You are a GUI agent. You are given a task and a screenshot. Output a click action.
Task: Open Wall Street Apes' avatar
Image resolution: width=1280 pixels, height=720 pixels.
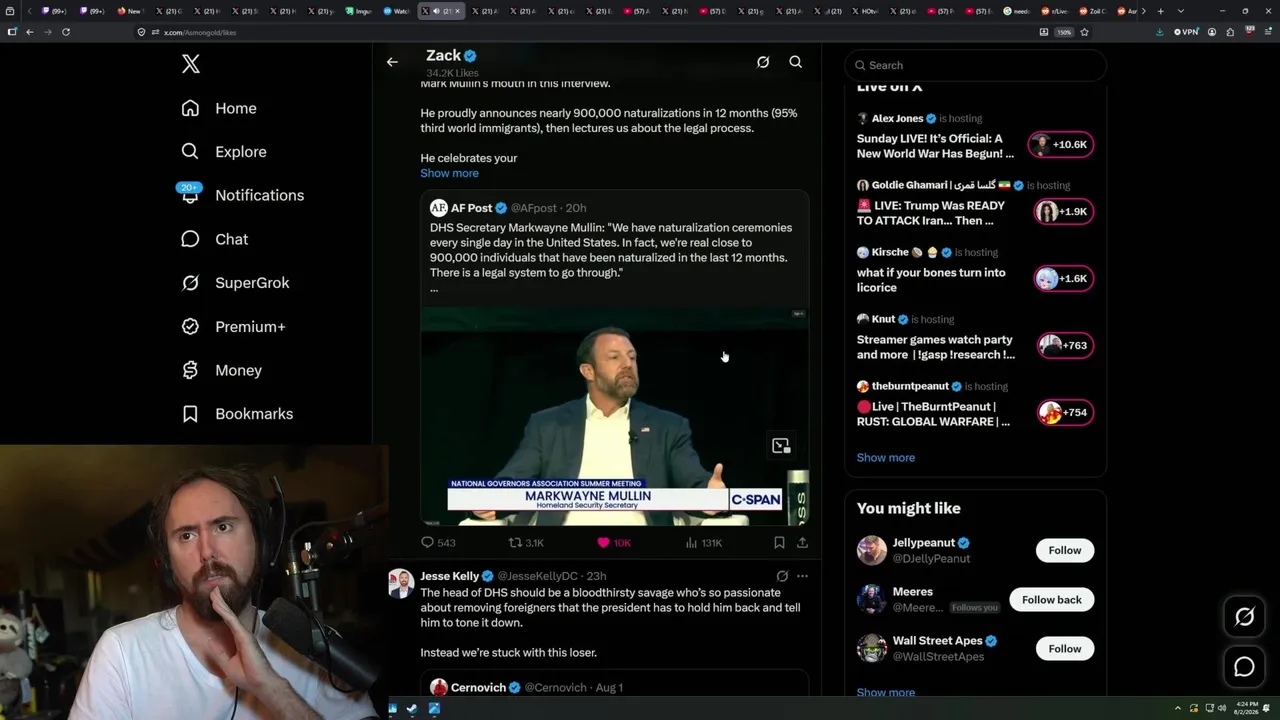[x=872, y=649]
